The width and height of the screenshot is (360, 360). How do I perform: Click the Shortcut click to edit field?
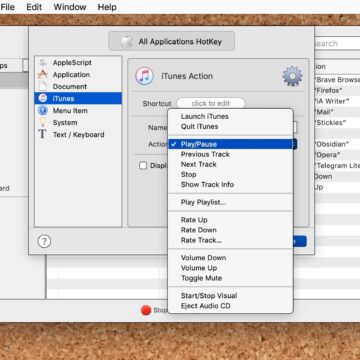click(211, 103)
